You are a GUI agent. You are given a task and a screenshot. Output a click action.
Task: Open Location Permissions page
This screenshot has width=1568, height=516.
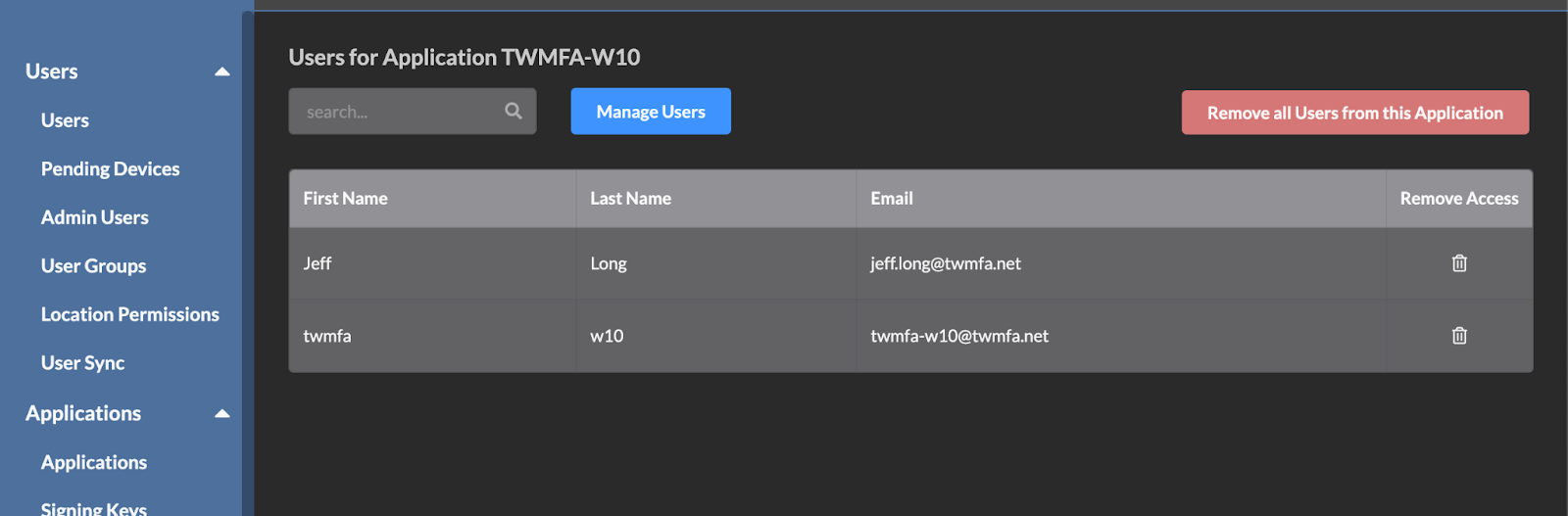[130, 314]
